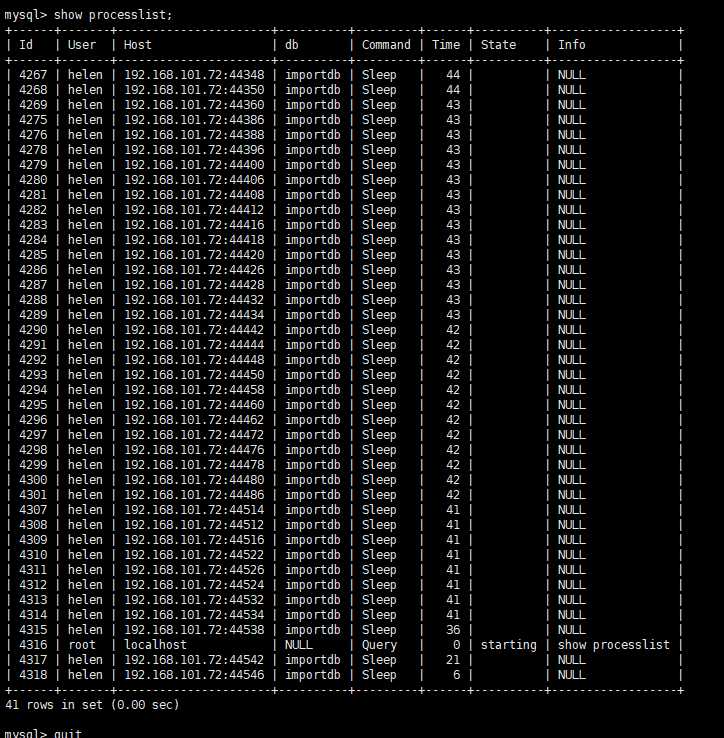This screenshot has height=738, width=724.
Task: Select process Id 4314
Action: 33,615
